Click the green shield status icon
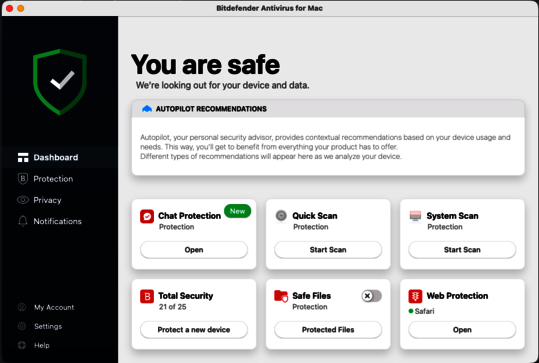Screen dimensions: 539x363 tap(60, 82)
